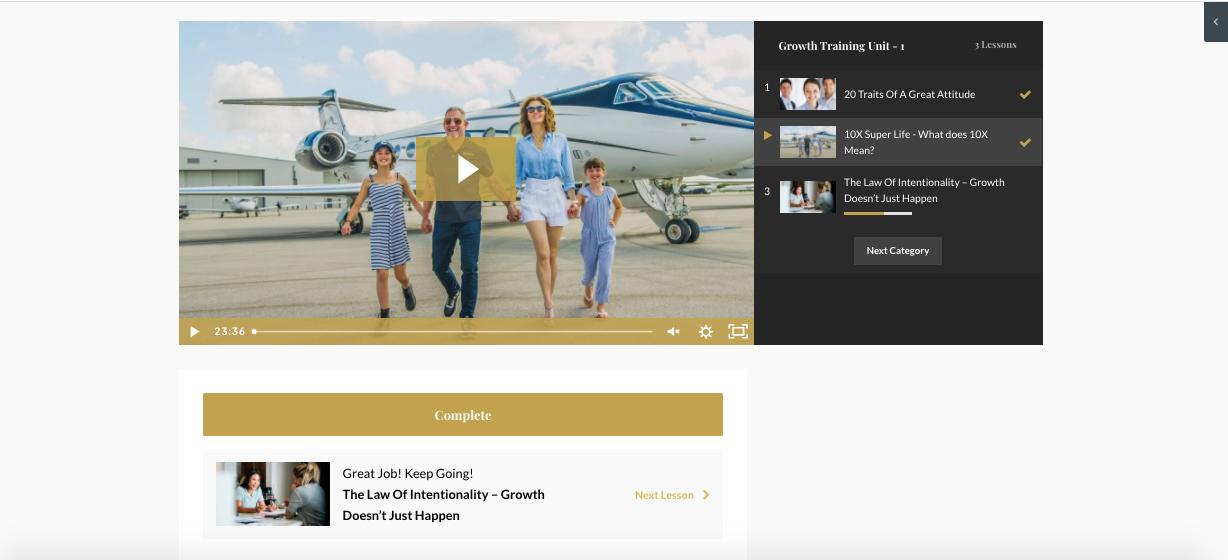
Task: Click the checkmark beside 10X Super Life lesson
Action: [1025, 143]
